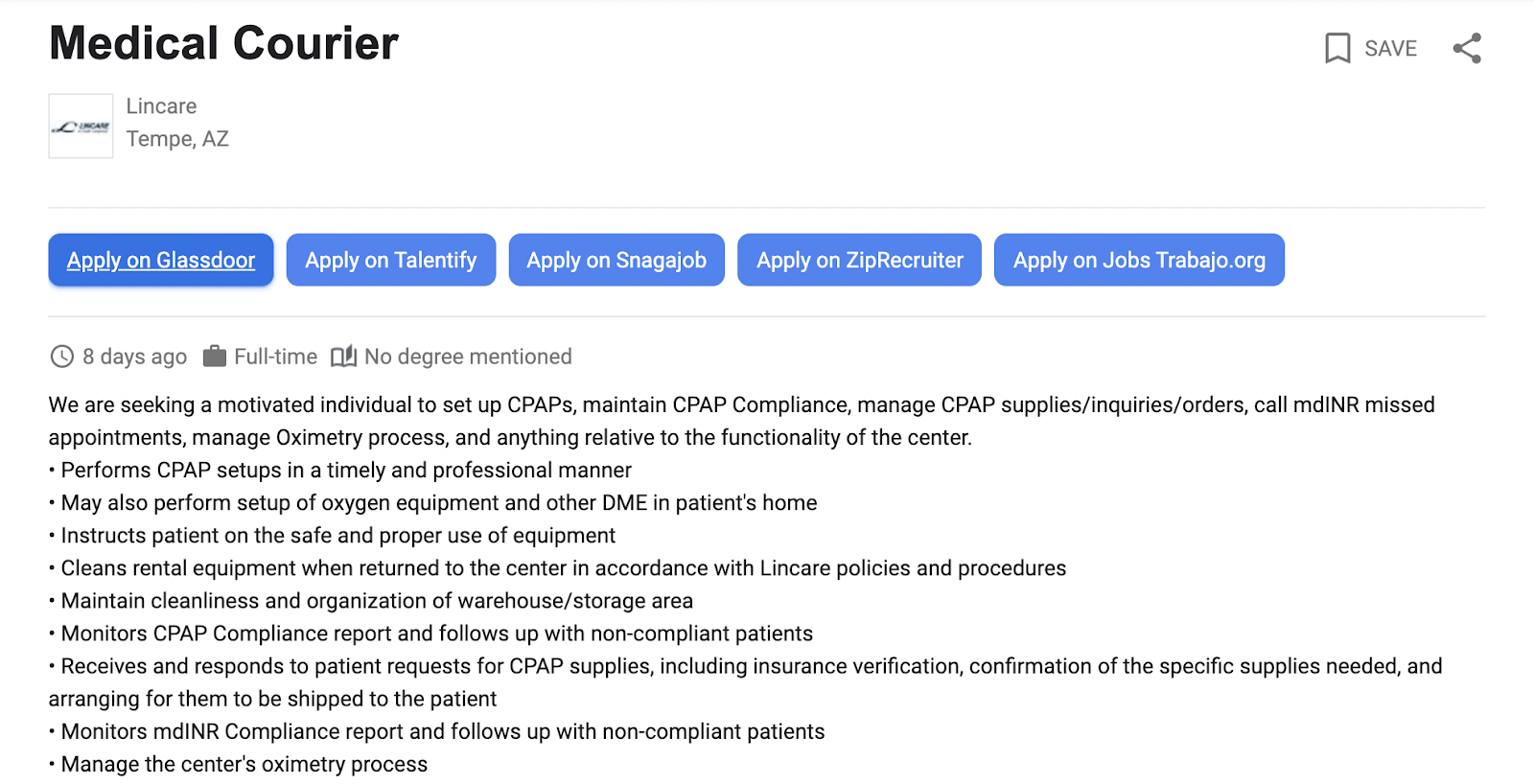Image resolution: width=1534 pixels, height=784 pixels.
Task: Apply on Glassdoor
Action: [161, 260]
